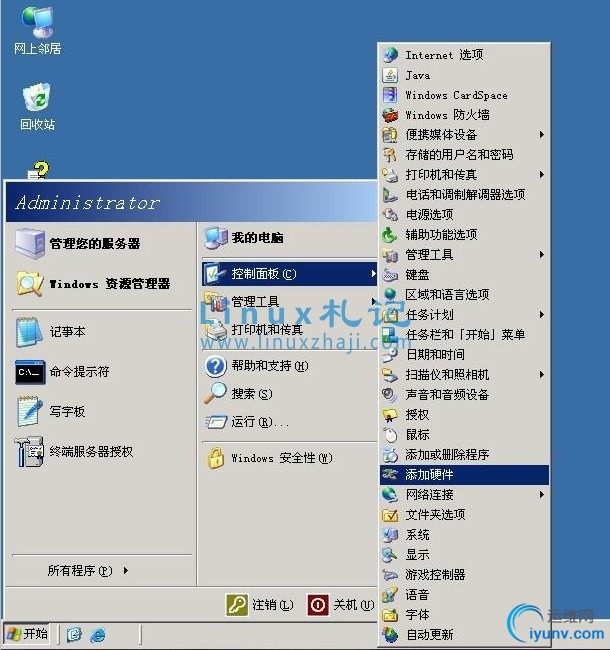Click the Windows CardSpace icon
Image resolution: width=610 pixels, height=650 pixels.
click(x=390, y=95)
